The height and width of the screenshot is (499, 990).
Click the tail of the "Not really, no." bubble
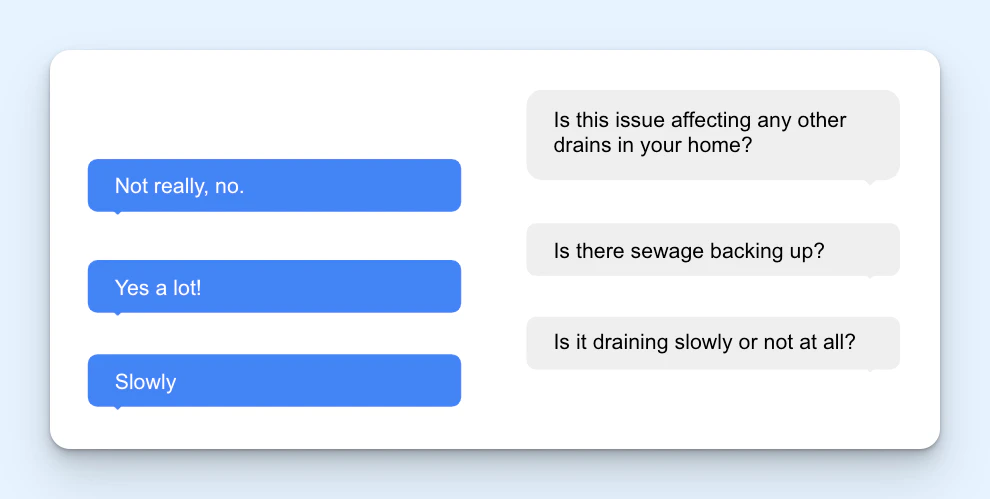[x=118, y=212]
